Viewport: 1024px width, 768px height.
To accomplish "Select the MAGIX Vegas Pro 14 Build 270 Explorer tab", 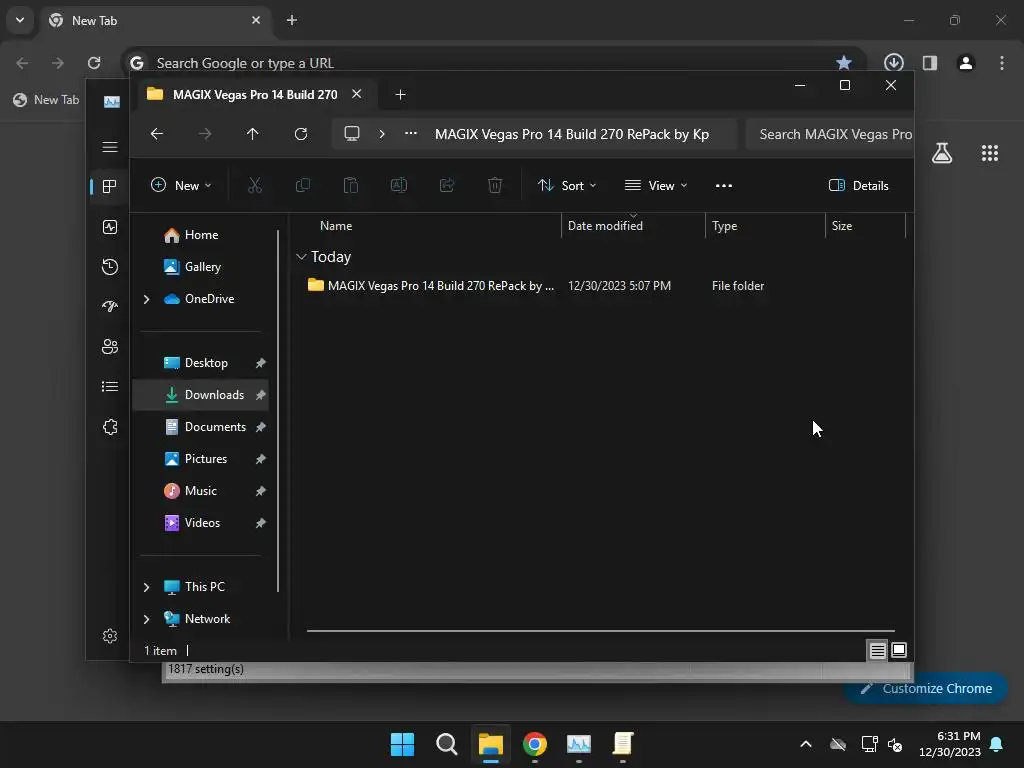I will tap(255, 95).
